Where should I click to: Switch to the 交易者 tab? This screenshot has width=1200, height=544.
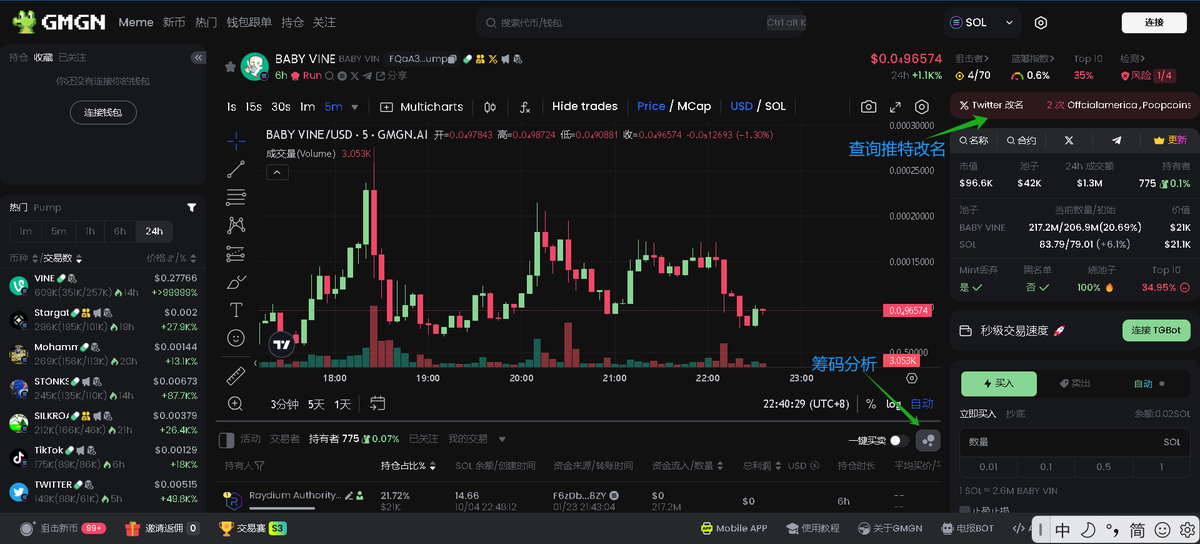point(284,439)
